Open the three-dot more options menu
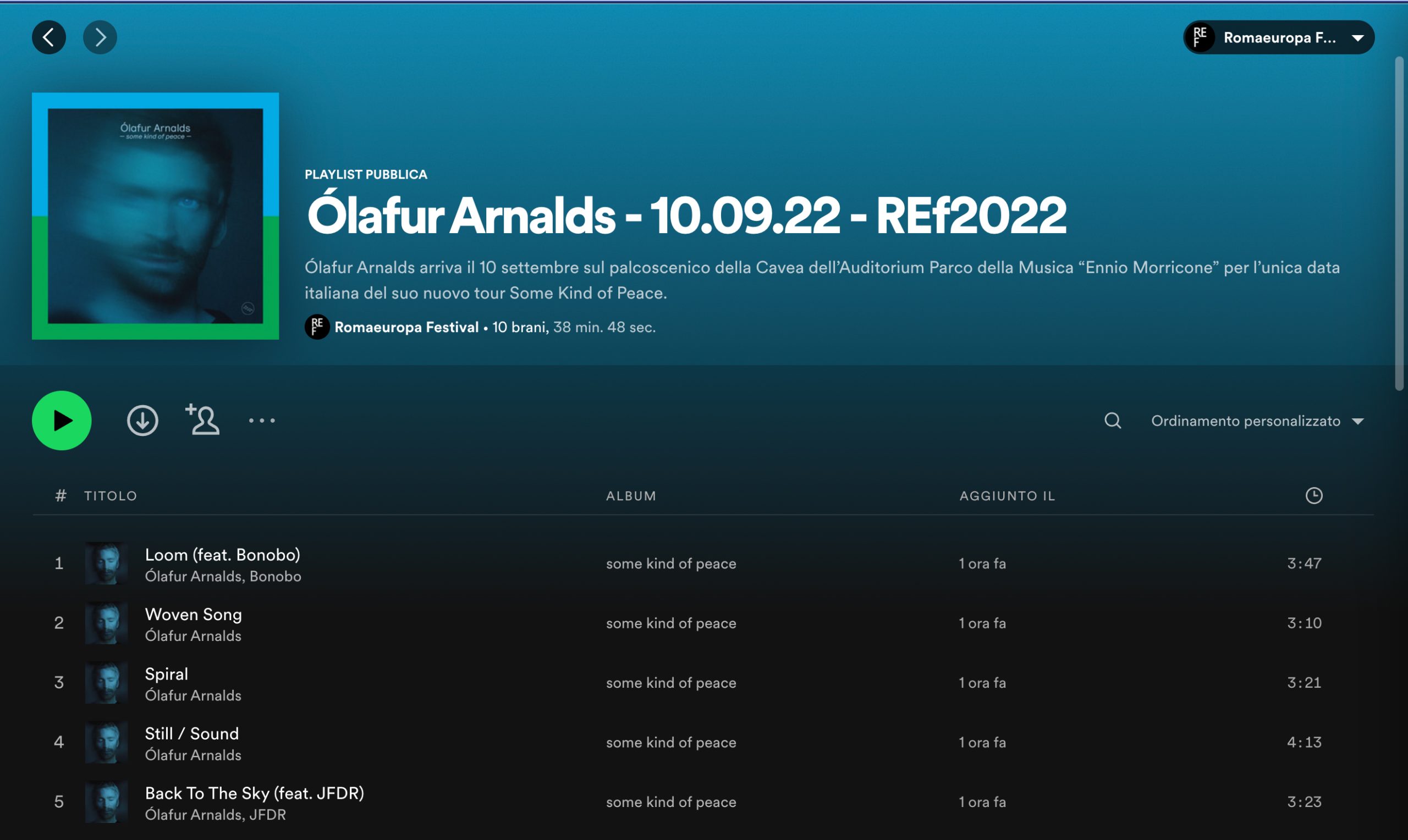 point(262,421)
